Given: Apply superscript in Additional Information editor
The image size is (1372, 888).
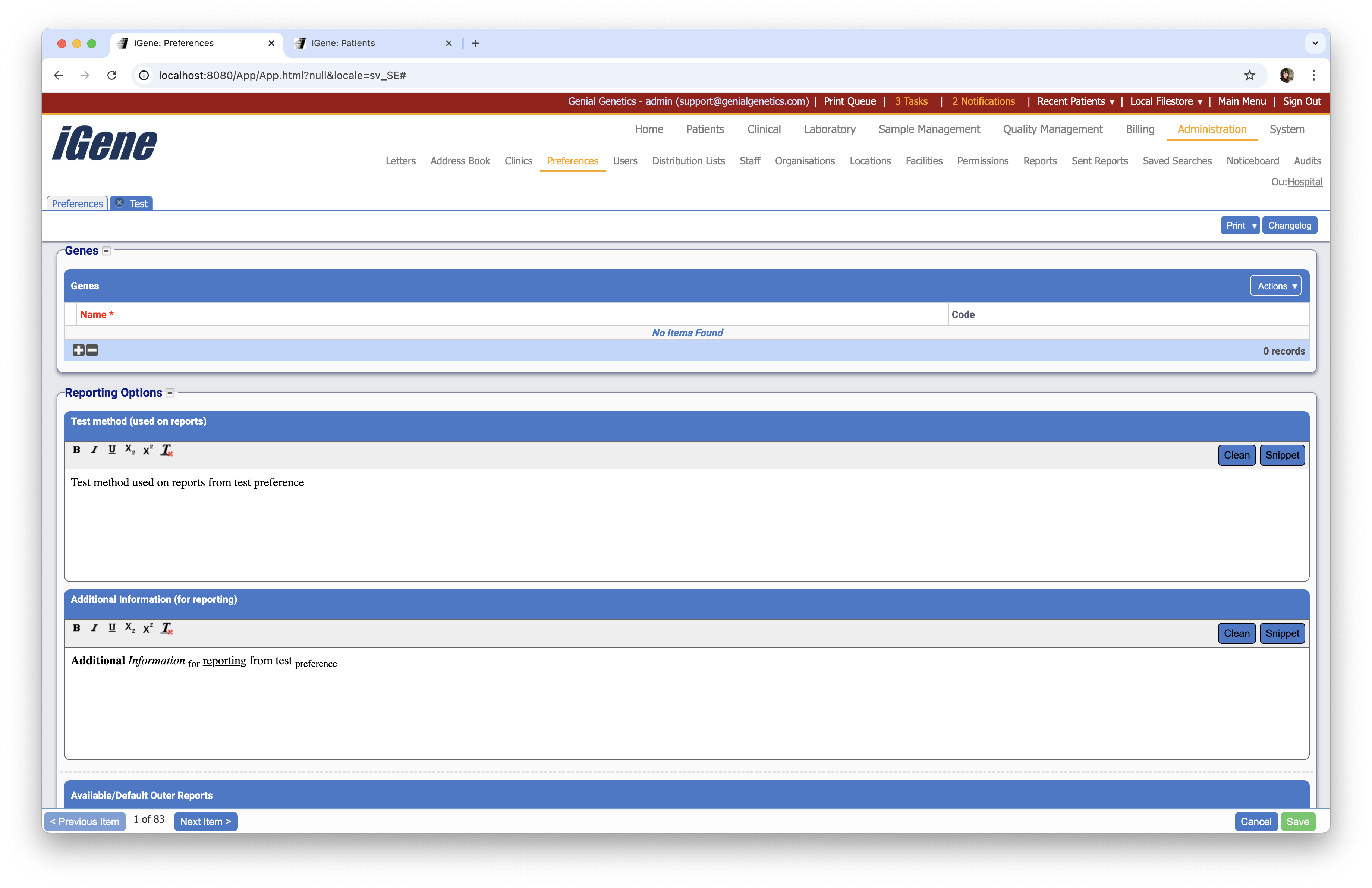Looking at the screenshot, I should (148, 627).
